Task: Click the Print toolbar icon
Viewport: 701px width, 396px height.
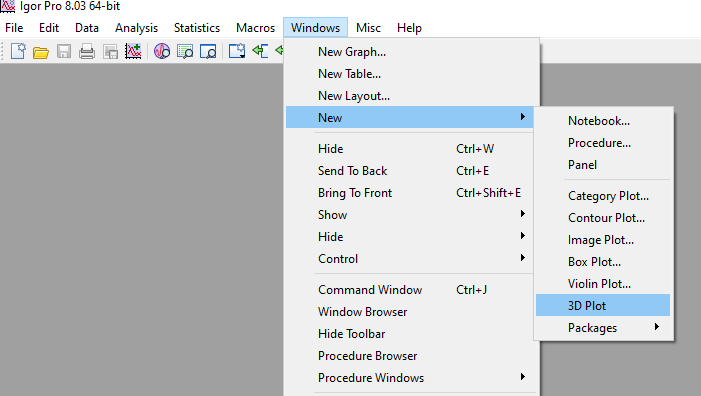Action: (87, 52)
